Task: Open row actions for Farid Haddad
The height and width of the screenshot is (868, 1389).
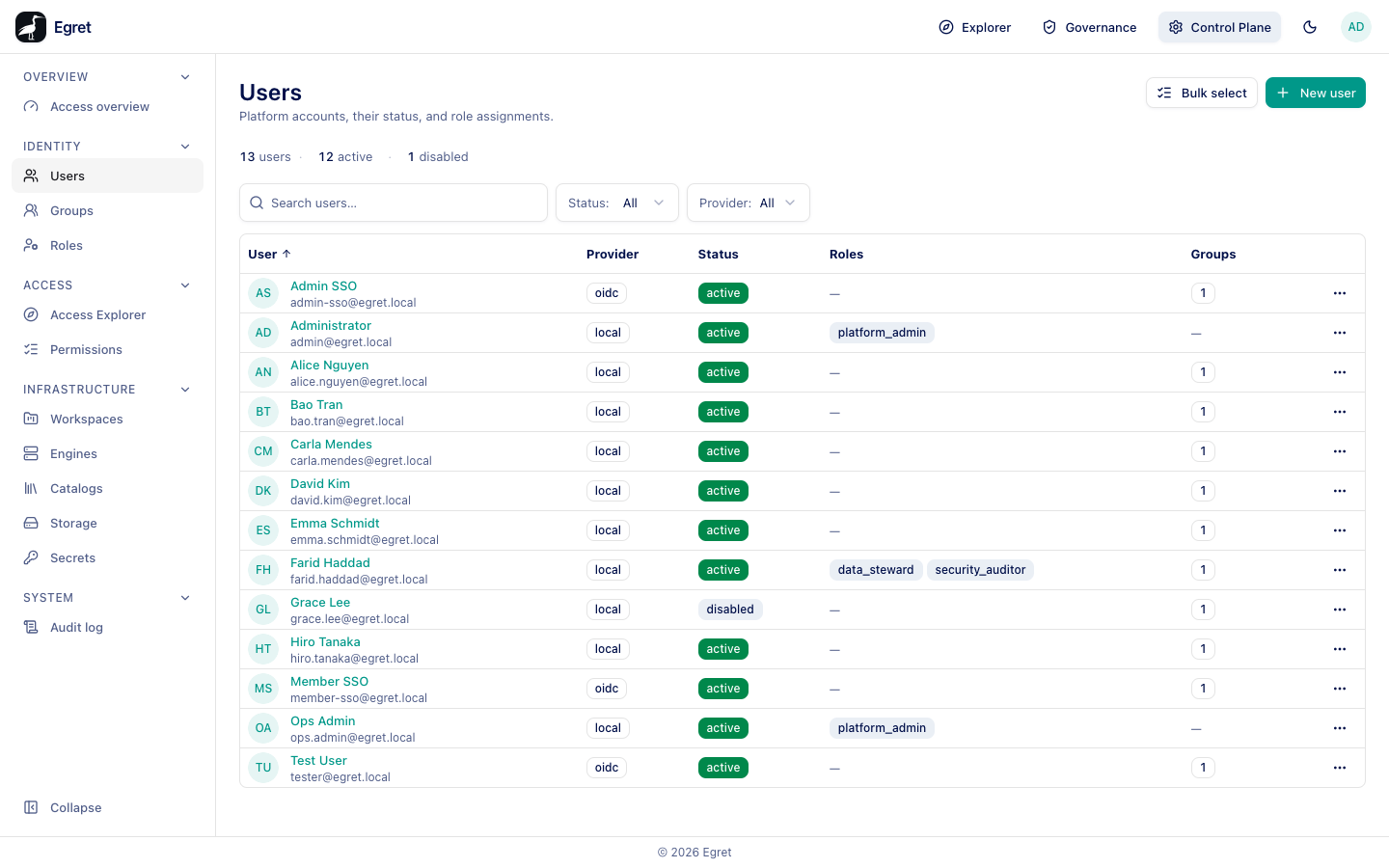Action: click(1340, 570)
